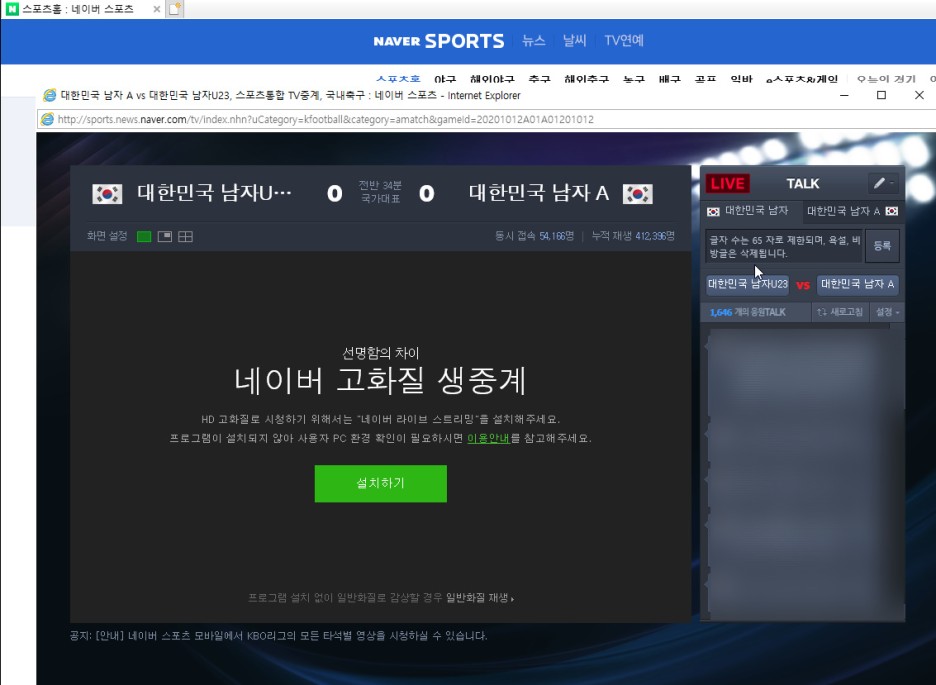Click the notice text about KBO리그 타석별 영상
Screen dimensions: 936x685
[x=279, y=635]
